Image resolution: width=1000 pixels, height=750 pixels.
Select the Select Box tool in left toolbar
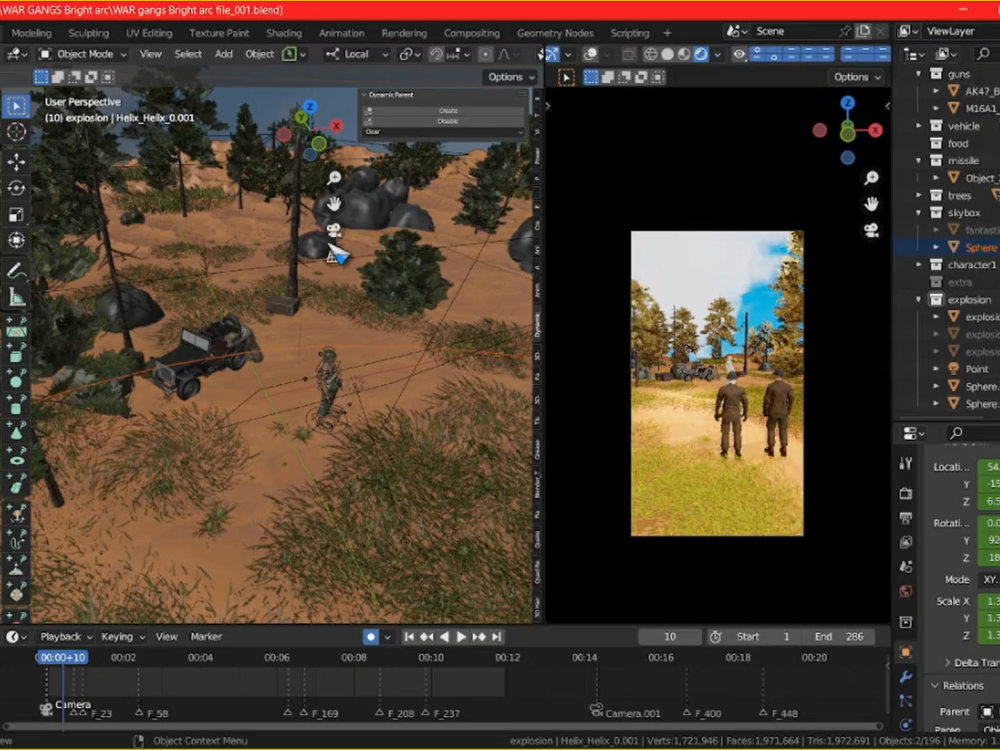16,106
